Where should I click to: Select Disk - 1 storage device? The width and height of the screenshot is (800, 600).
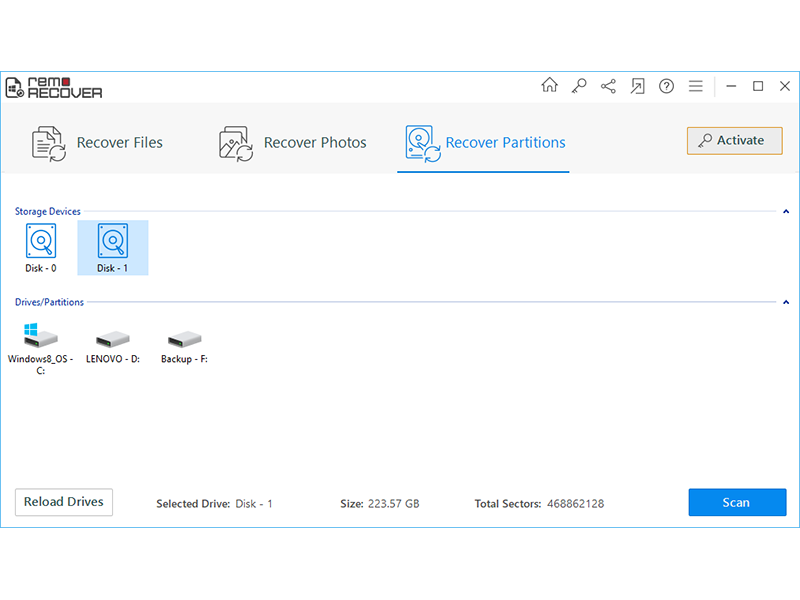(113, 248)
